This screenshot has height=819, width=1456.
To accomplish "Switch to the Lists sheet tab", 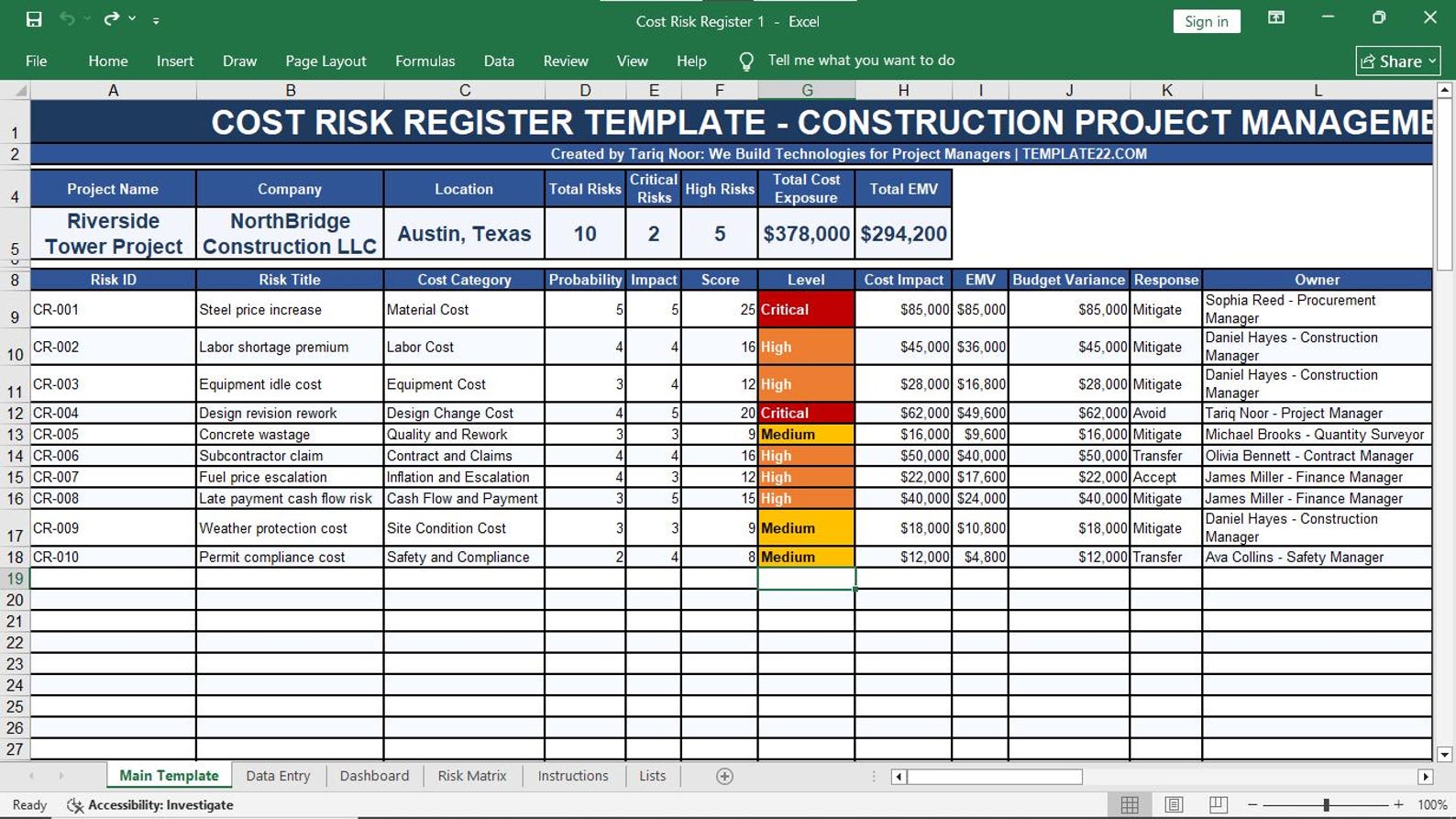I will coord(653,776).
